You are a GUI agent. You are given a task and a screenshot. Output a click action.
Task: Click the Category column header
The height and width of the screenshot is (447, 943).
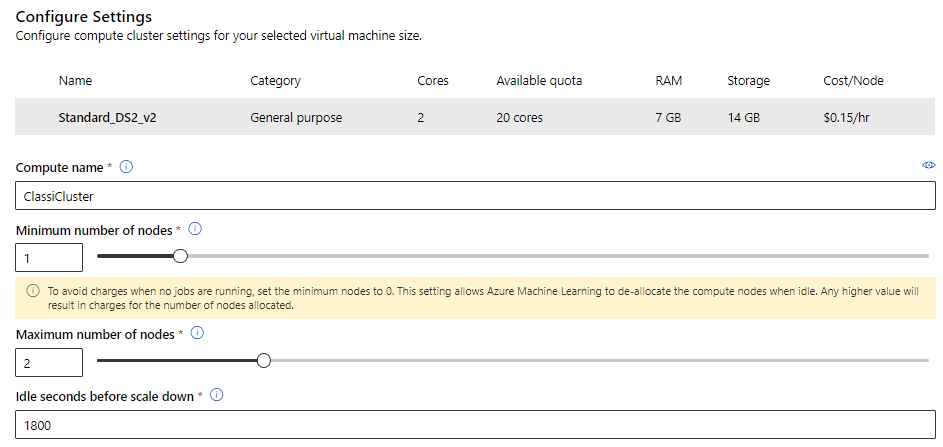pos(275,80)
